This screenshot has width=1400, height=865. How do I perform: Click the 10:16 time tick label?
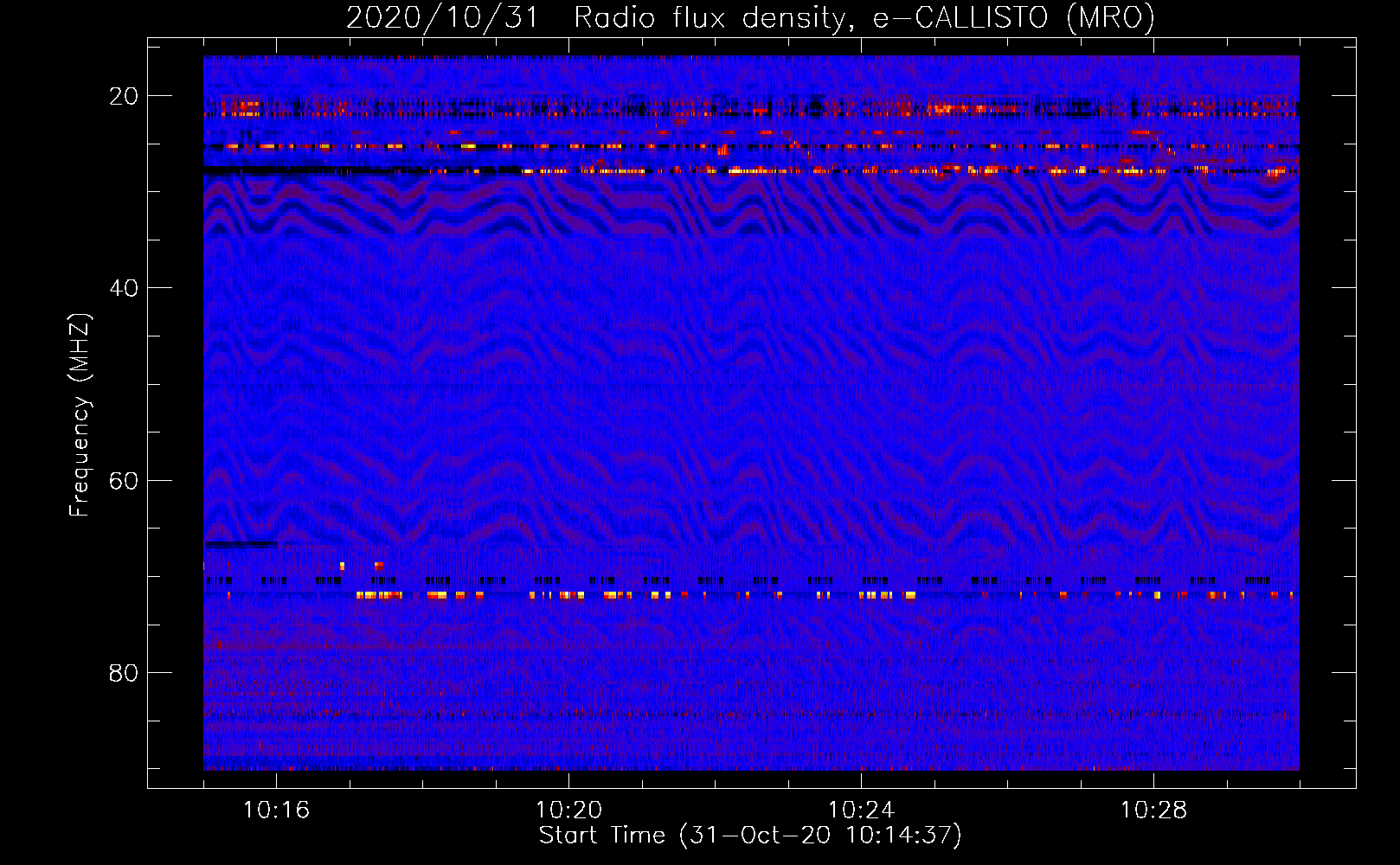pos(276,811)
